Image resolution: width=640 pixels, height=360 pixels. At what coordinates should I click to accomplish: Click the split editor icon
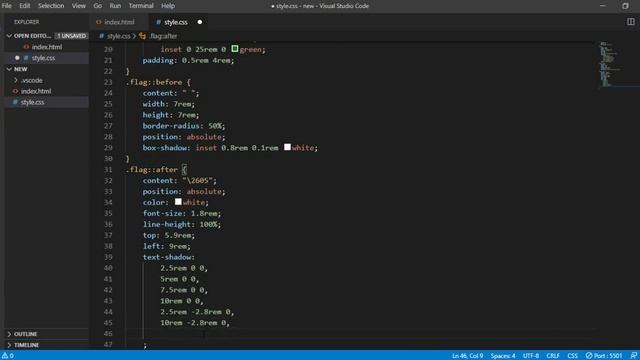(631, 22)
